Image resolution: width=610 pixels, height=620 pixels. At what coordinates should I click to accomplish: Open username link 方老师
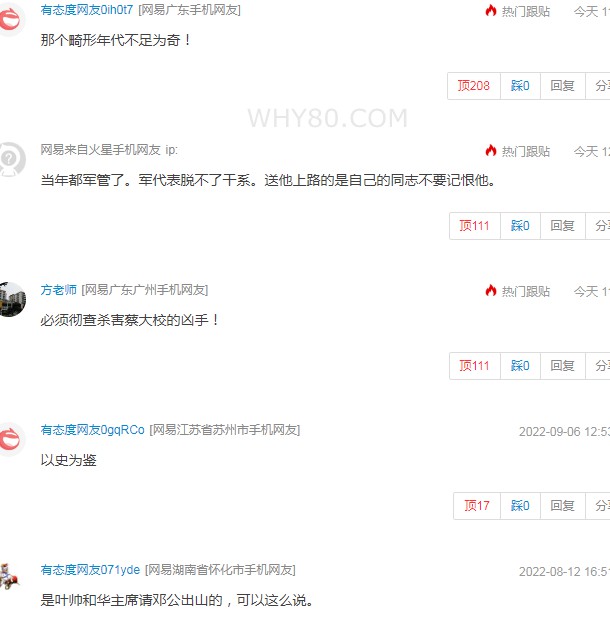click(x=59, y=290)
